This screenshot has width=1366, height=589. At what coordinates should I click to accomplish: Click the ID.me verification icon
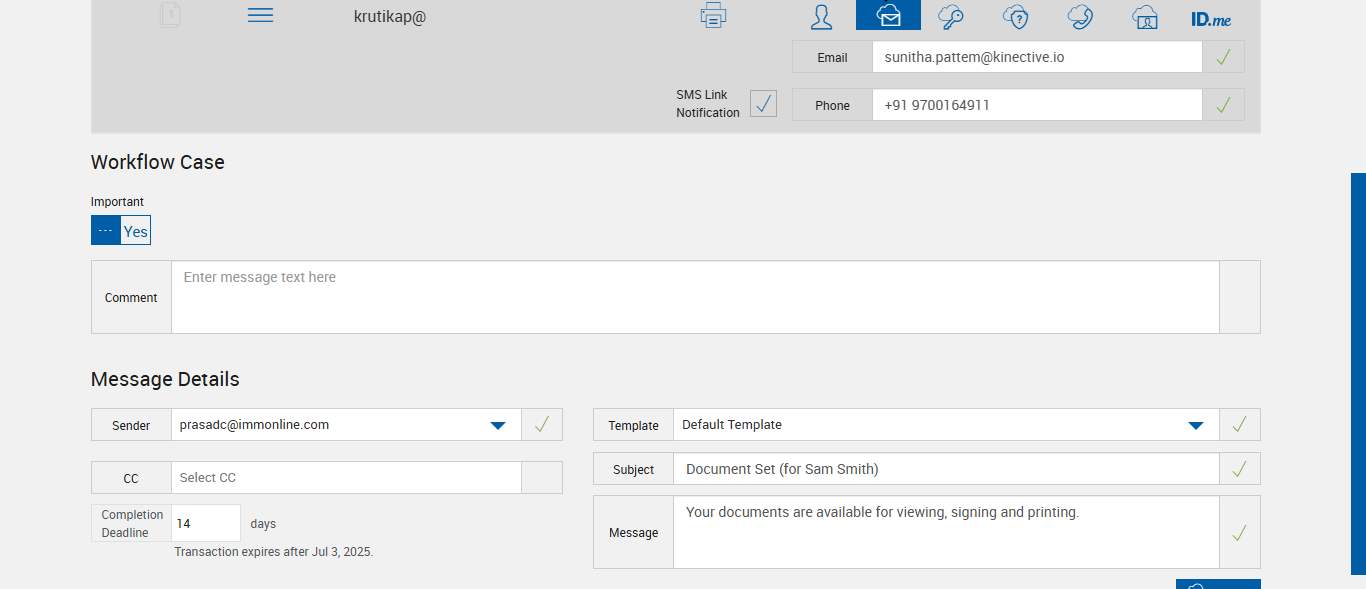(x=1210, y=18)
